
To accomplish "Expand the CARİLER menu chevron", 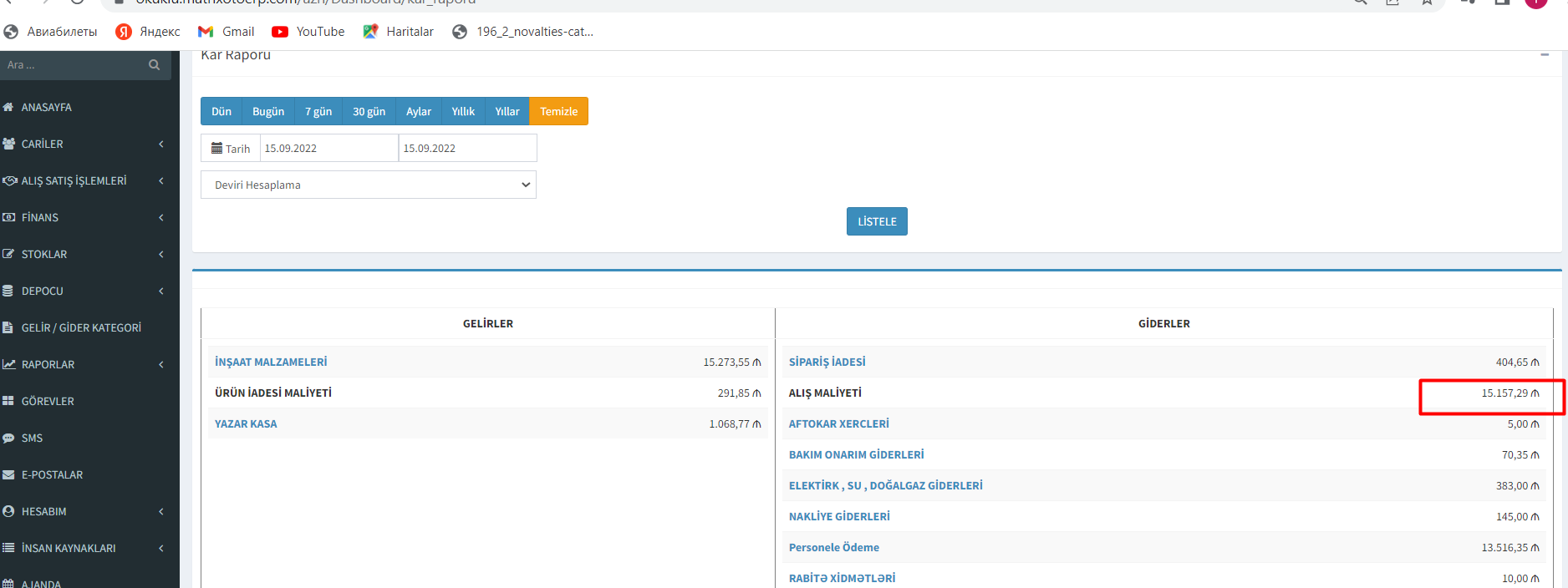I will pos(161,144).
